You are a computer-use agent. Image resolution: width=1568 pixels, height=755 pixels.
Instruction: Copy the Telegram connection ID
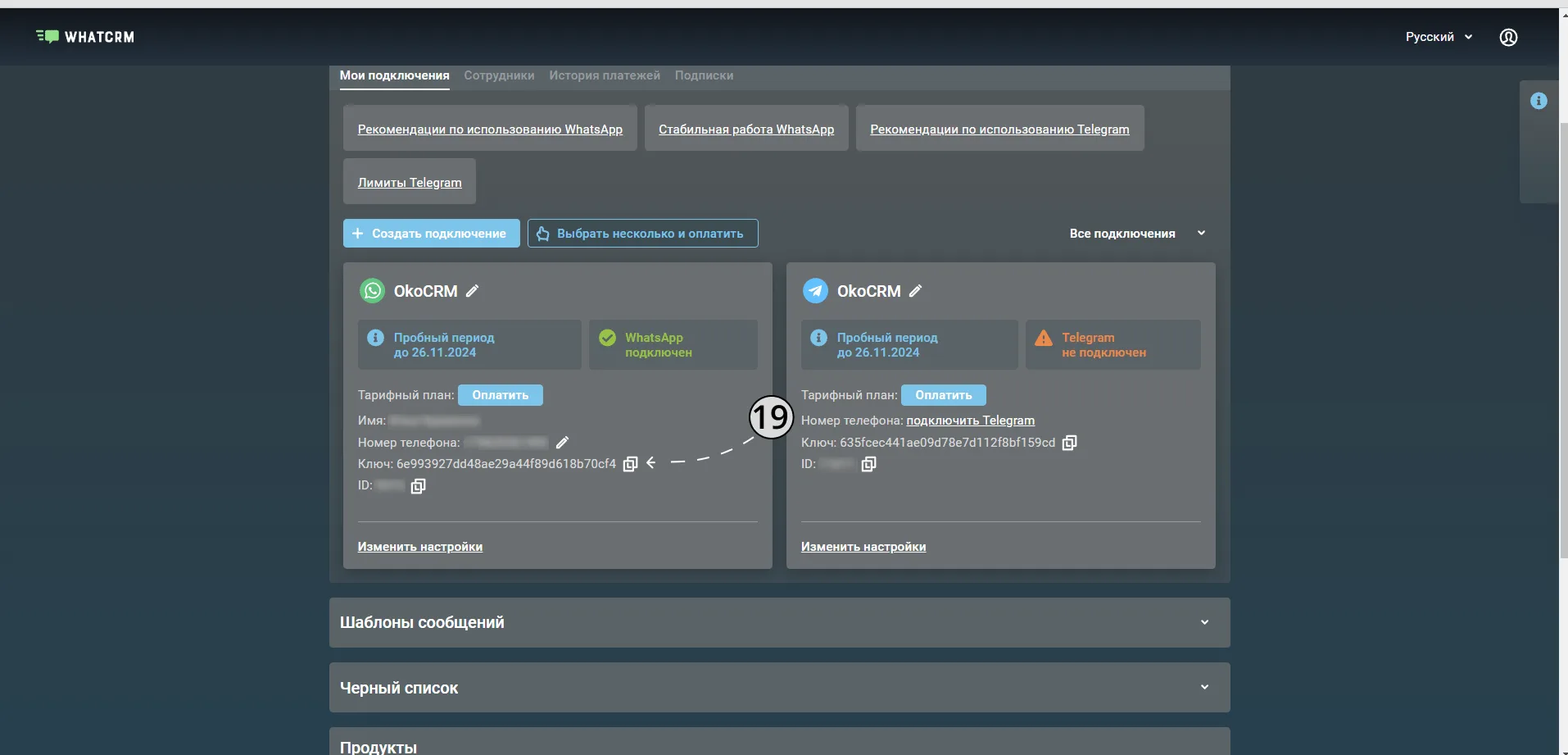868,464
